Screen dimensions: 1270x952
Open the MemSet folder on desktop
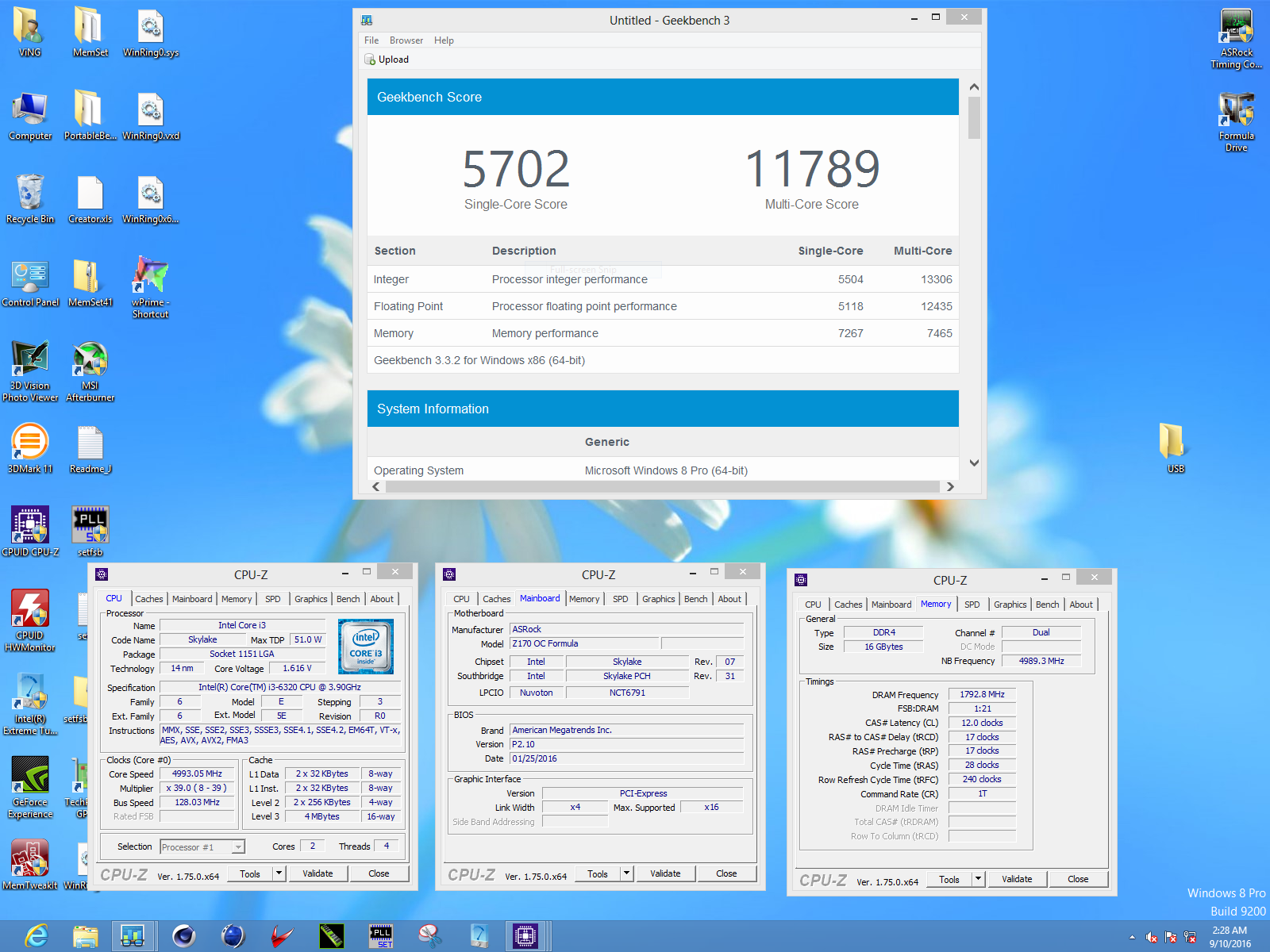[x=90, y=32]
